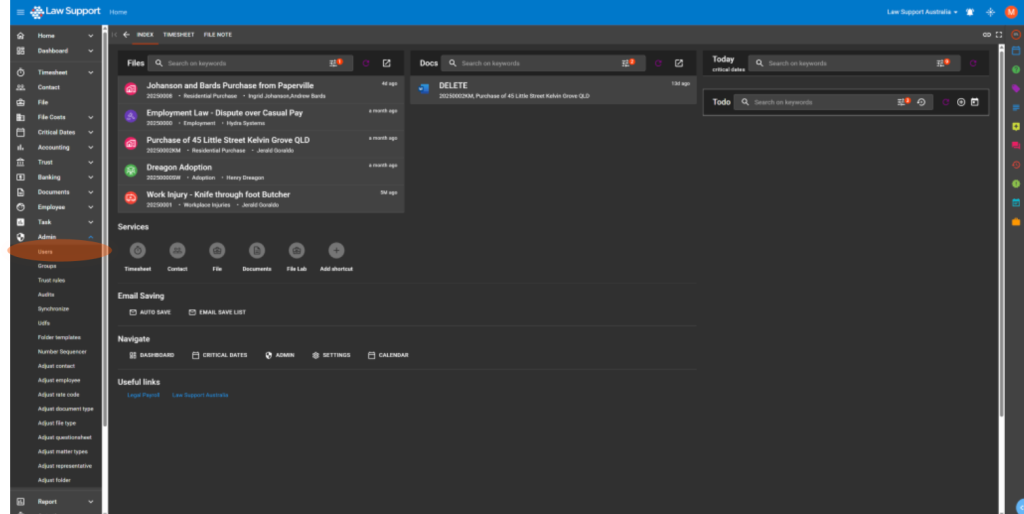Switch to the File Note tab
Image resolution: width=1024 pixels, height=514 pixels.
click(x=217, y=34)
